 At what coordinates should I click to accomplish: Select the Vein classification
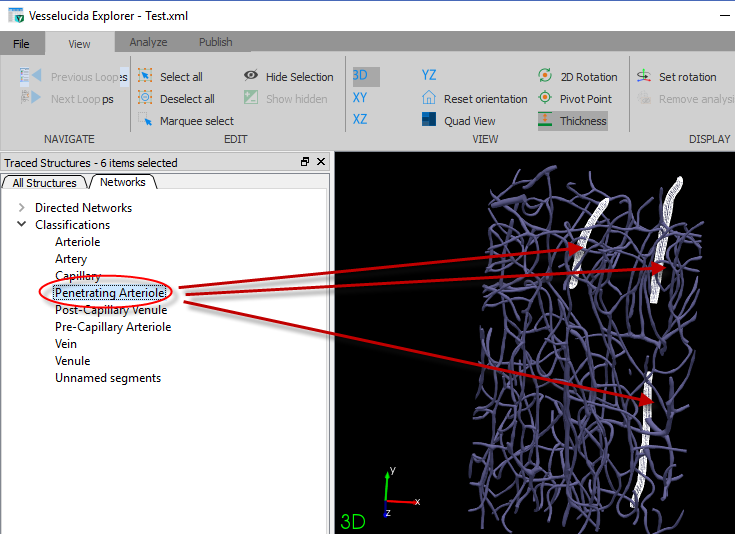point(66,344)
